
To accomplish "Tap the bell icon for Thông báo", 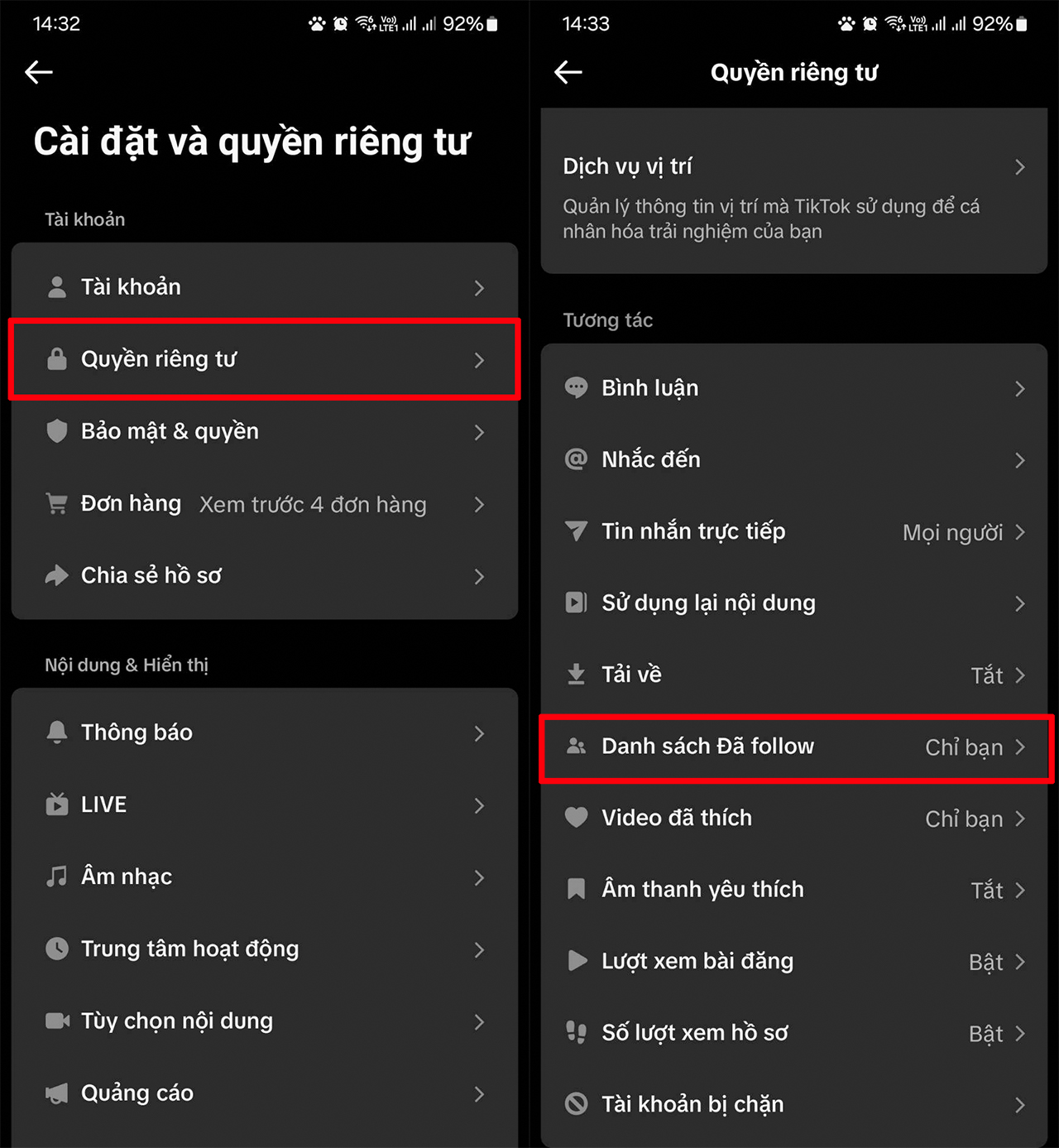I will click(57, 733).
